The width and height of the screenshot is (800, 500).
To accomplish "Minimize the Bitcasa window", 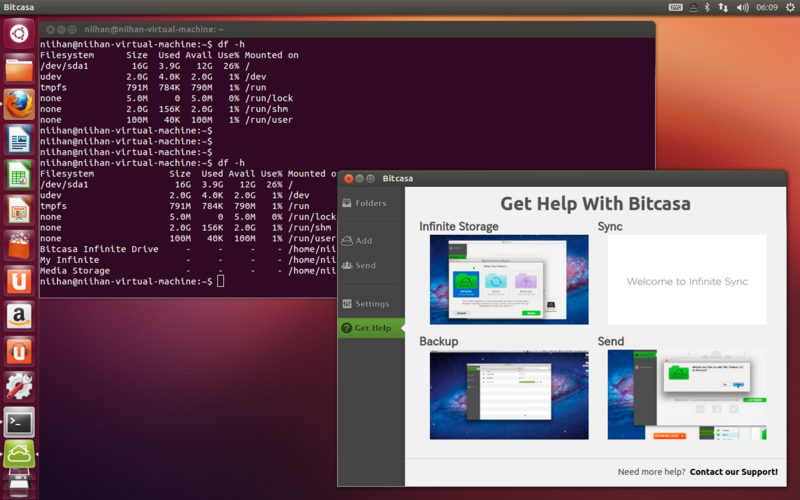I will [360, 179].
